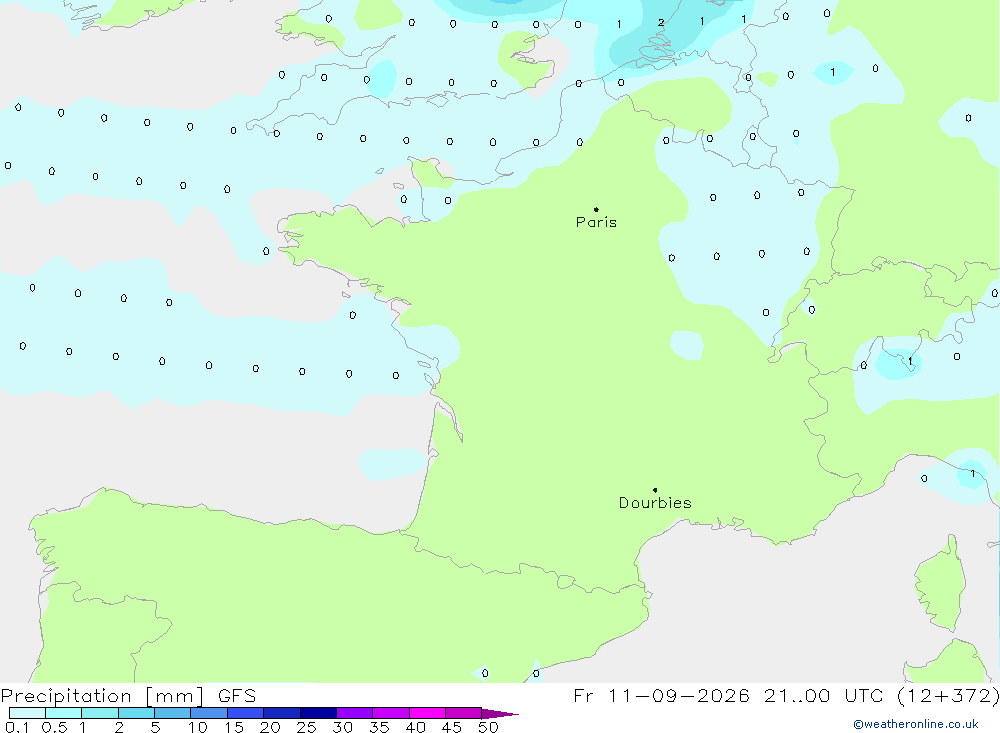1000x733 pixels.
Task: Click the legend value 0.5
Action: coord(54,727)
